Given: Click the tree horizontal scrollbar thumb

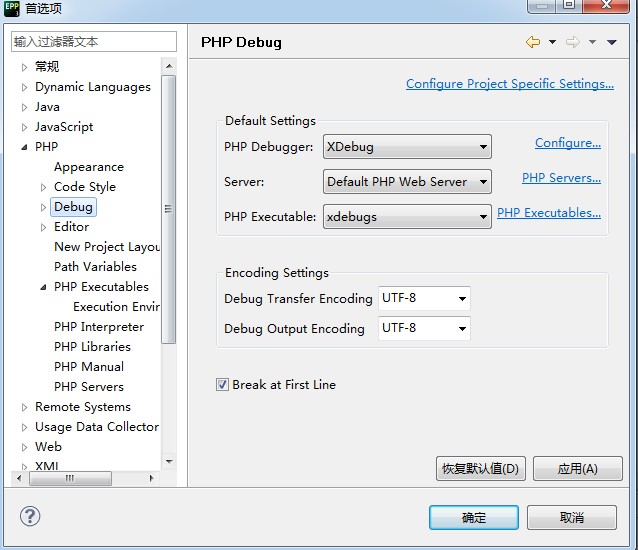Looking at the screenshot, I should coord(70,478).
